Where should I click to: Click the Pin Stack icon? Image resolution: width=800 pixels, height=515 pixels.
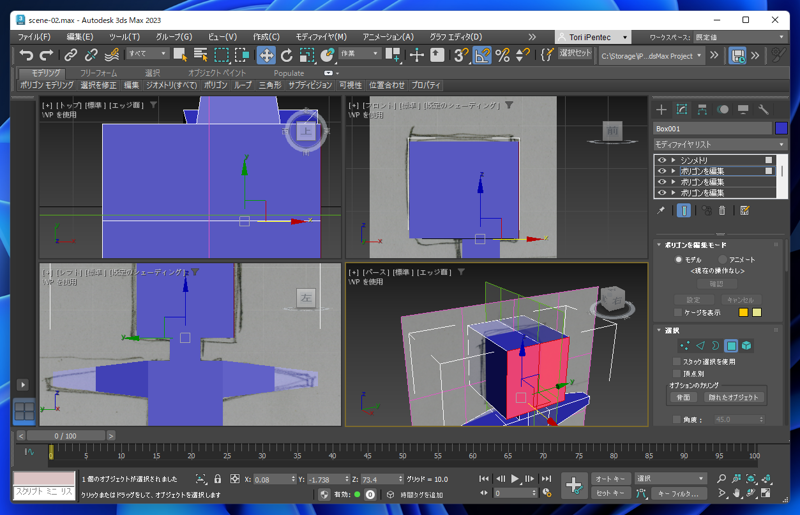coord(661,210)
